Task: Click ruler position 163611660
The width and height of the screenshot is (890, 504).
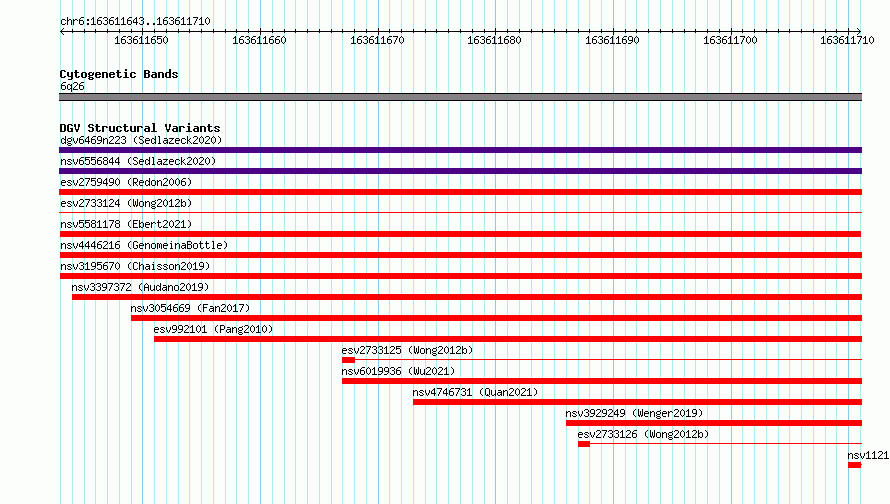Action: (x=259, y=40)
